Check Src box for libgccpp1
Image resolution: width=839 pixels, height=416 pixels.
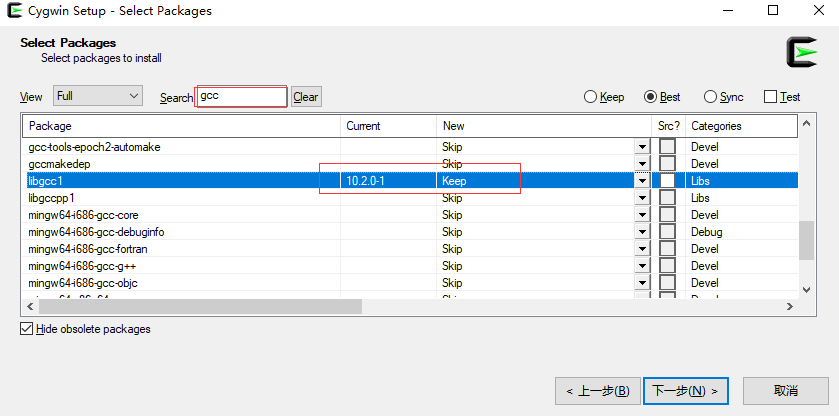[667, 198]
